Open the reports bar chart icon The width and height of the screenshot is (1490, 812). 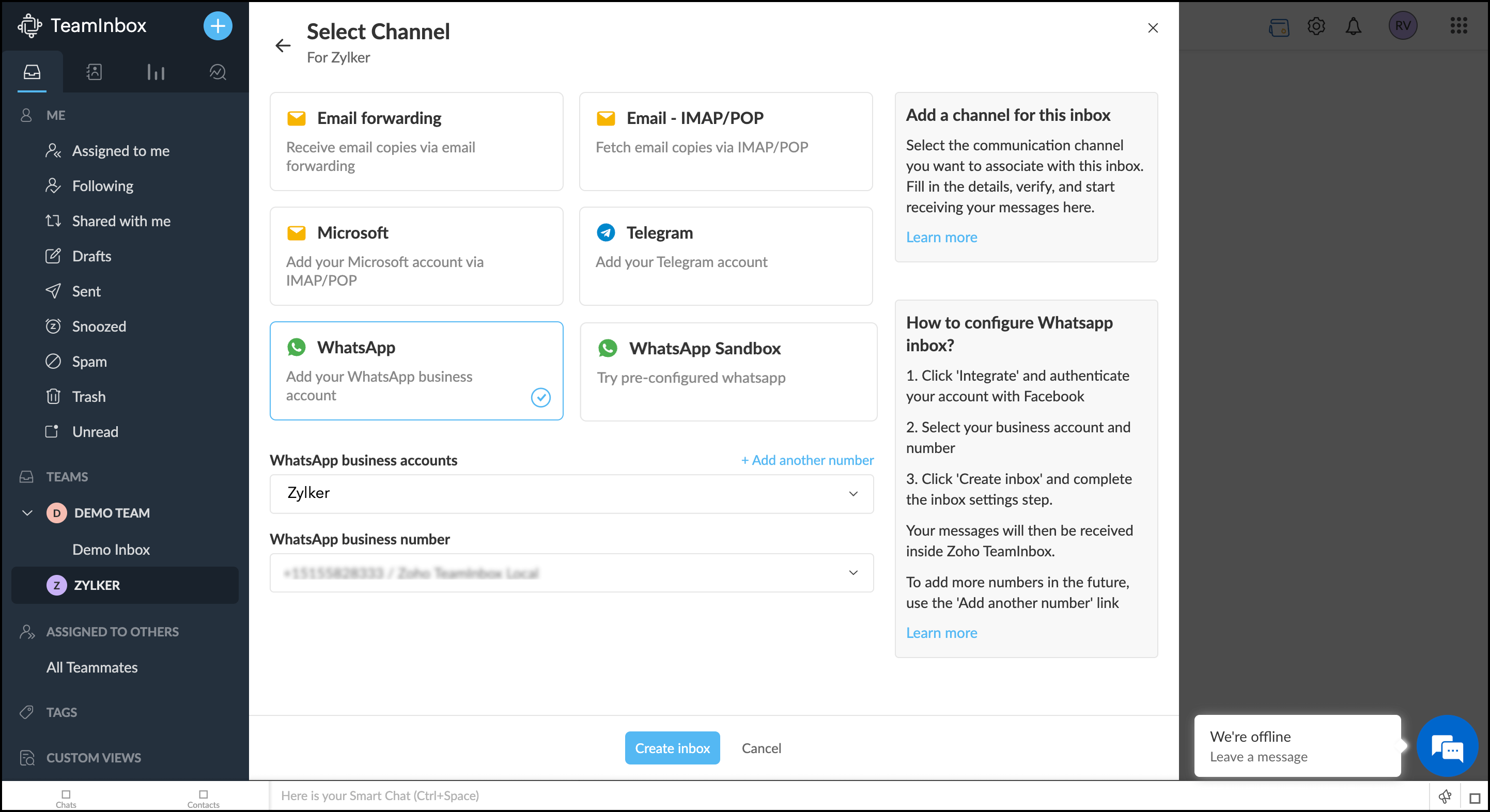pyautogui.click(x=156, y=72)
